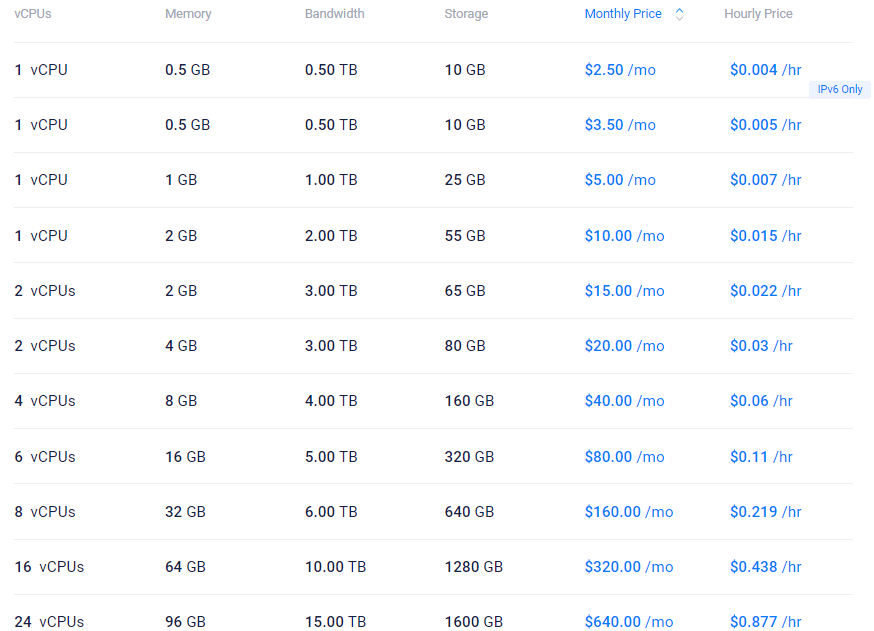
Task: Choose the $5.00 /mo plan price
Action: (620, 180)
